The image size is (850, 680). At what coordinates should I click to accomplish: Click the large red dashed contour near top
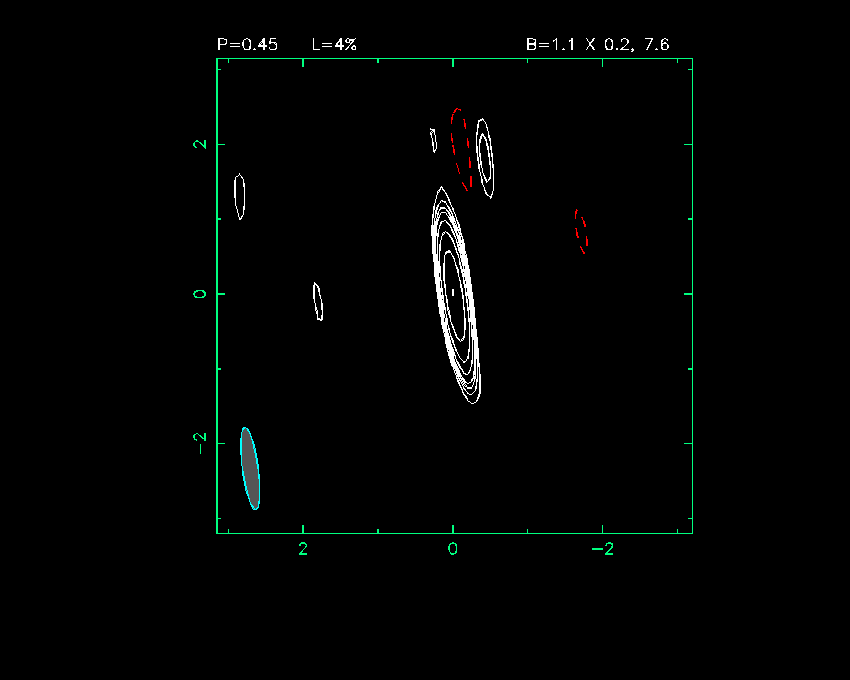(x=461, y=150)
